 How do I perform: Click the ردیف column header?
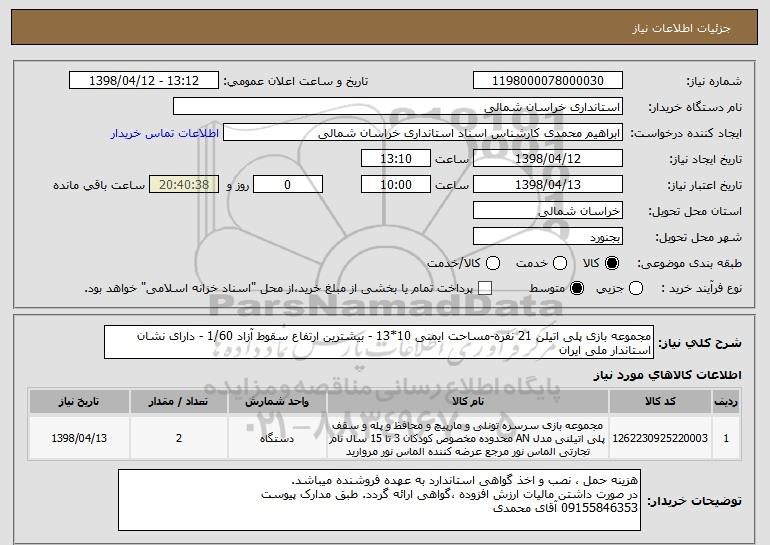[x=726, y=402]
